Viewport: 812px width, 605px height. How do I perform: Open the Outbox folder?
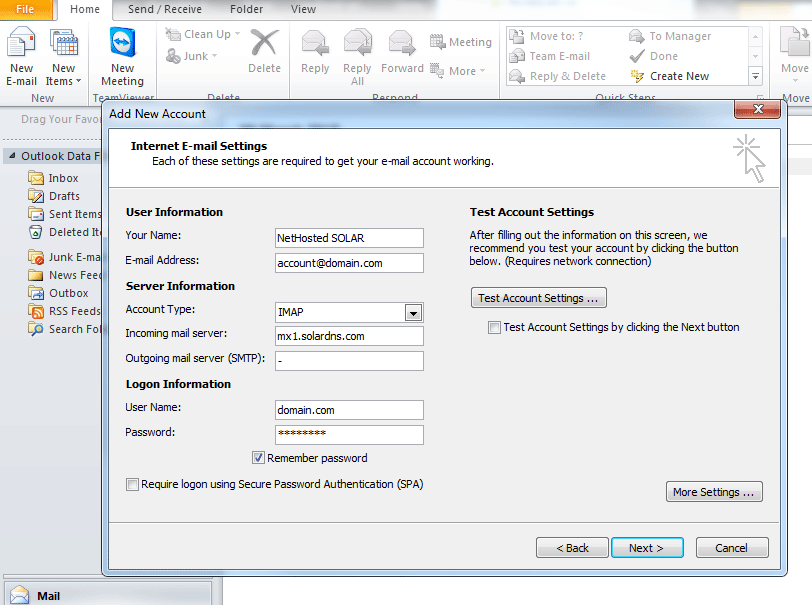click(x=59, y=293)
